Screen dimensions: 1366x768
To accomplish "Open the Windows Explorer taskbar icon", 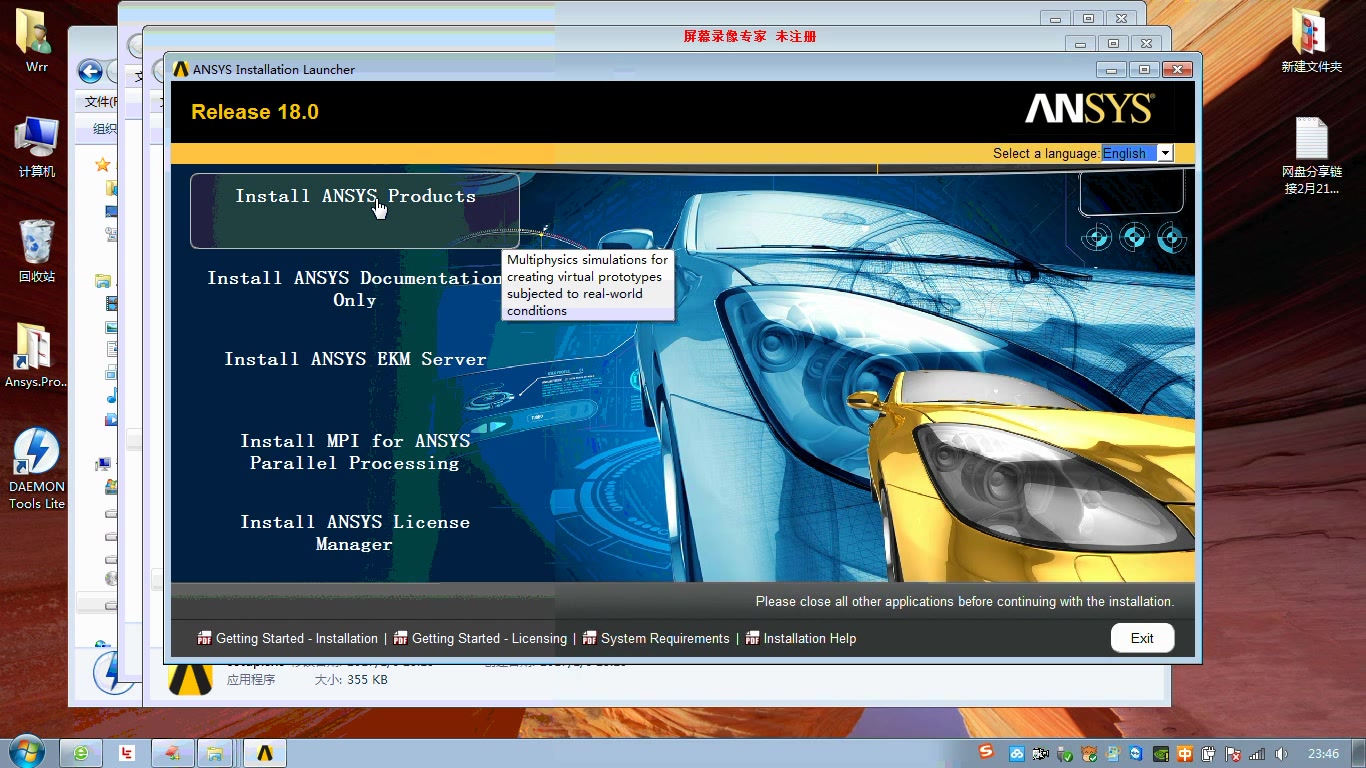I will [213, 753].
